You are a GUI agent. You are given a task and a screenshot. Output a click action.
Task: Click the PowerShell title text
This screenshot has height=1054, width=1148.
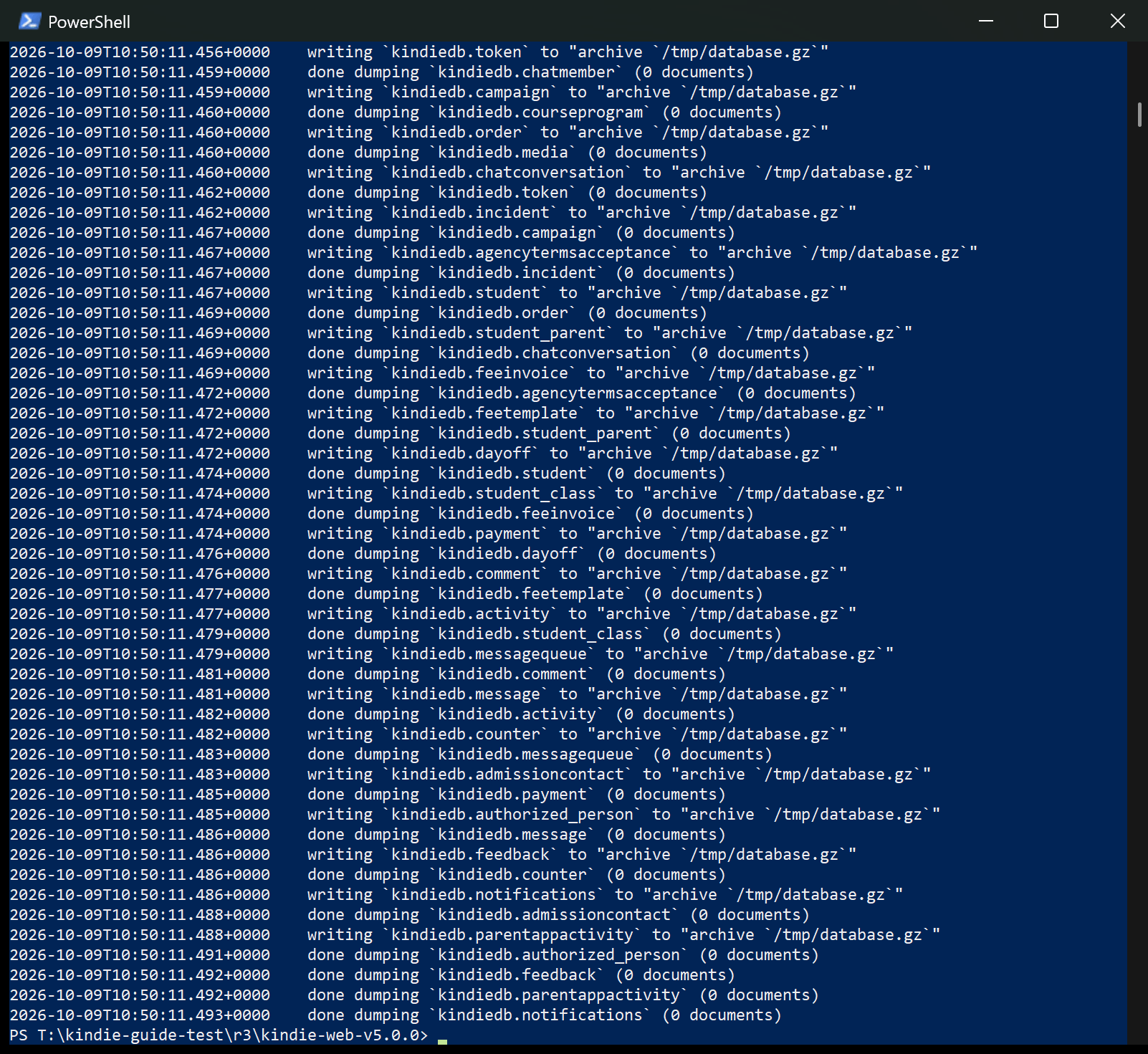pos(89,22)
